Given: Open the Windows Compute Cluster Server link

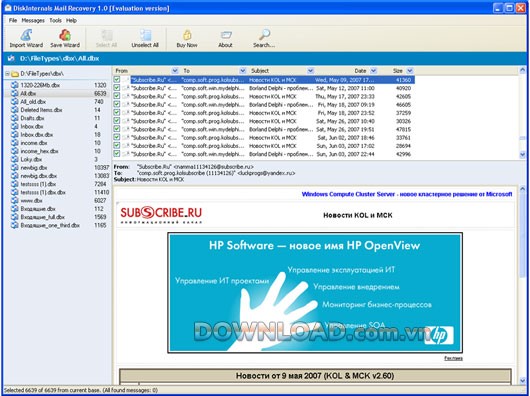Looking at the screenshot, I should click(407, 194).
